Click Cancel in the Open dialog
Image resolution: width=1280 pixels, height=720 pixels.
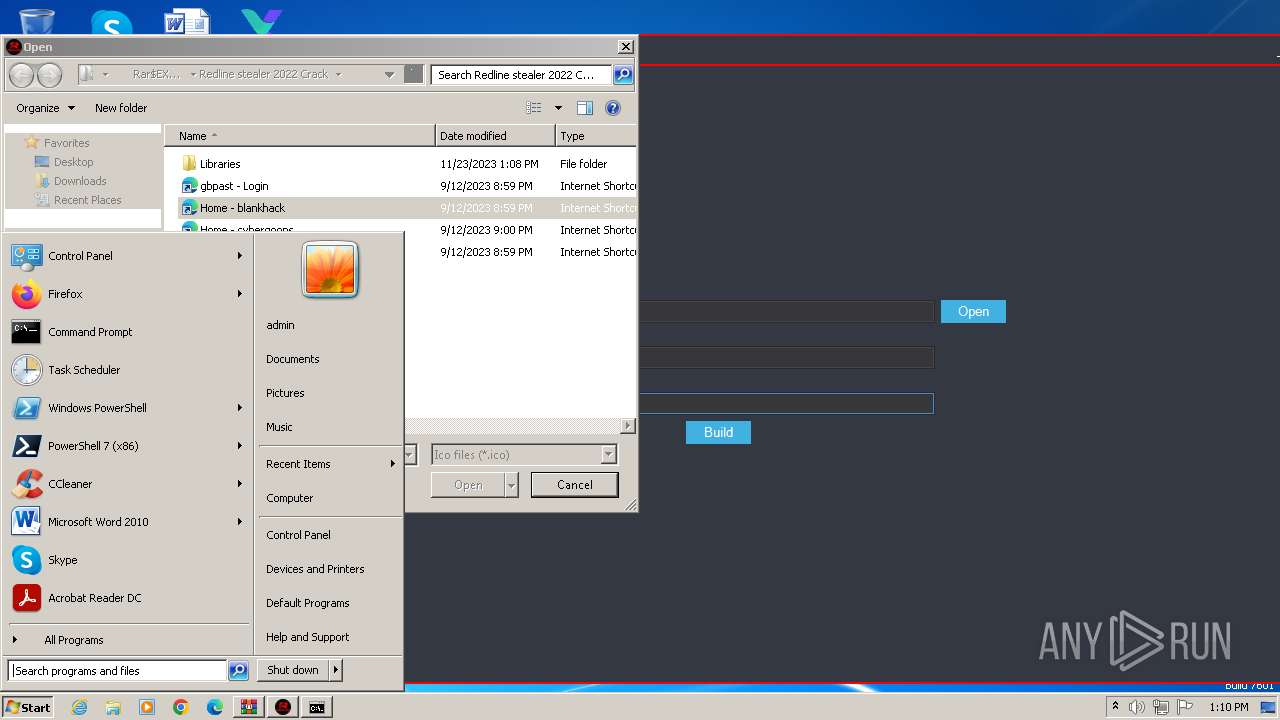[574, 485]
